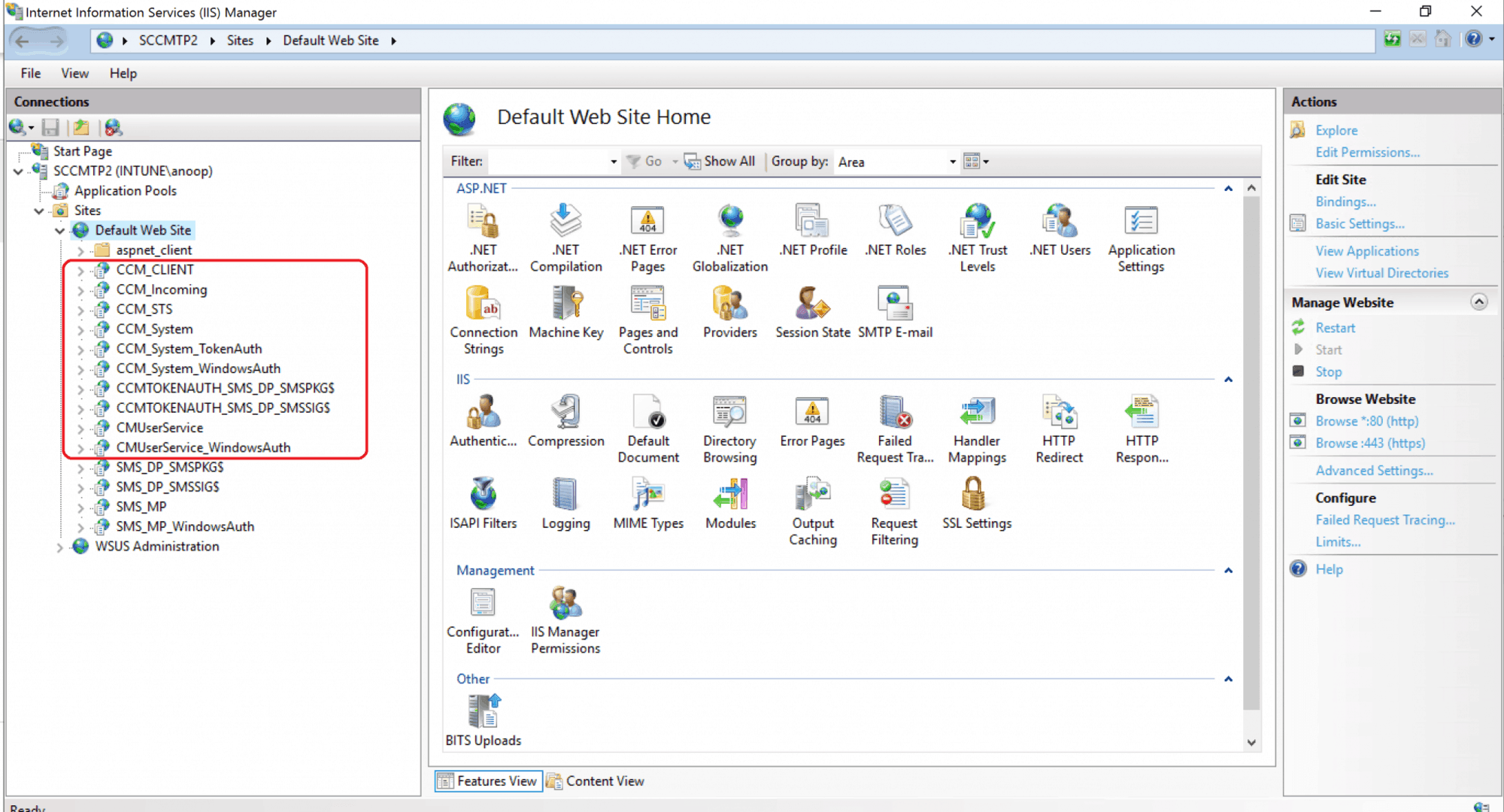Open the Application Settings feature
1504x812 pixels.
pos(1141,238)
